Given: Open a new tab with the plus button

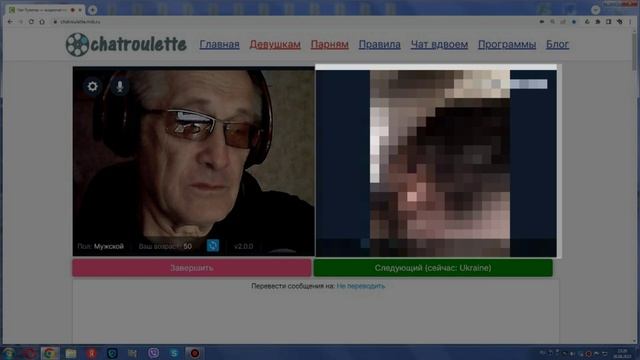Looking at the screenshot, I should (x=93, y=9).
